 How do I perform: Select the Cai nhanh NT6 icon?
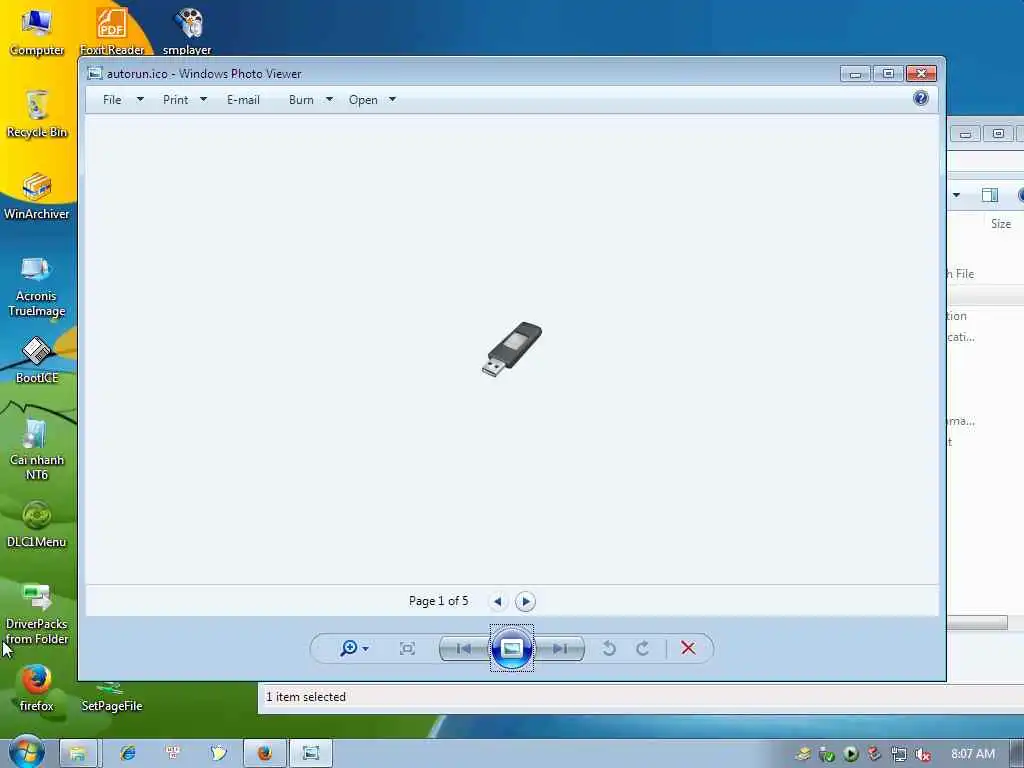[x=37, y=451]
